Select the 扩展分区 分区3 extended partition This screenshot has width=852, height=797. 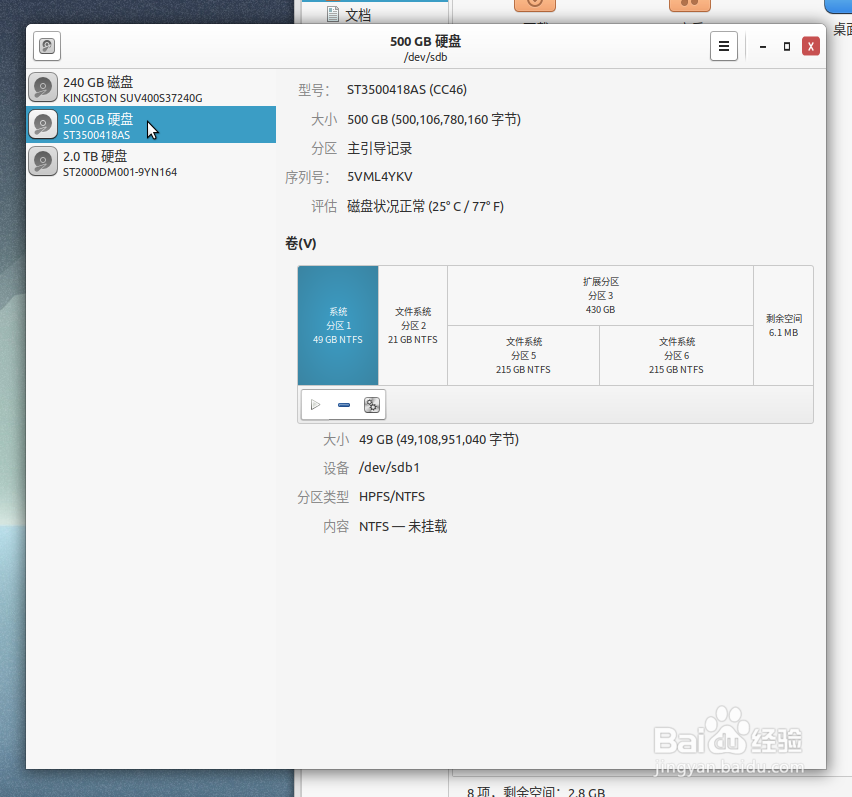pyautogui.click(x=600, y=295)
